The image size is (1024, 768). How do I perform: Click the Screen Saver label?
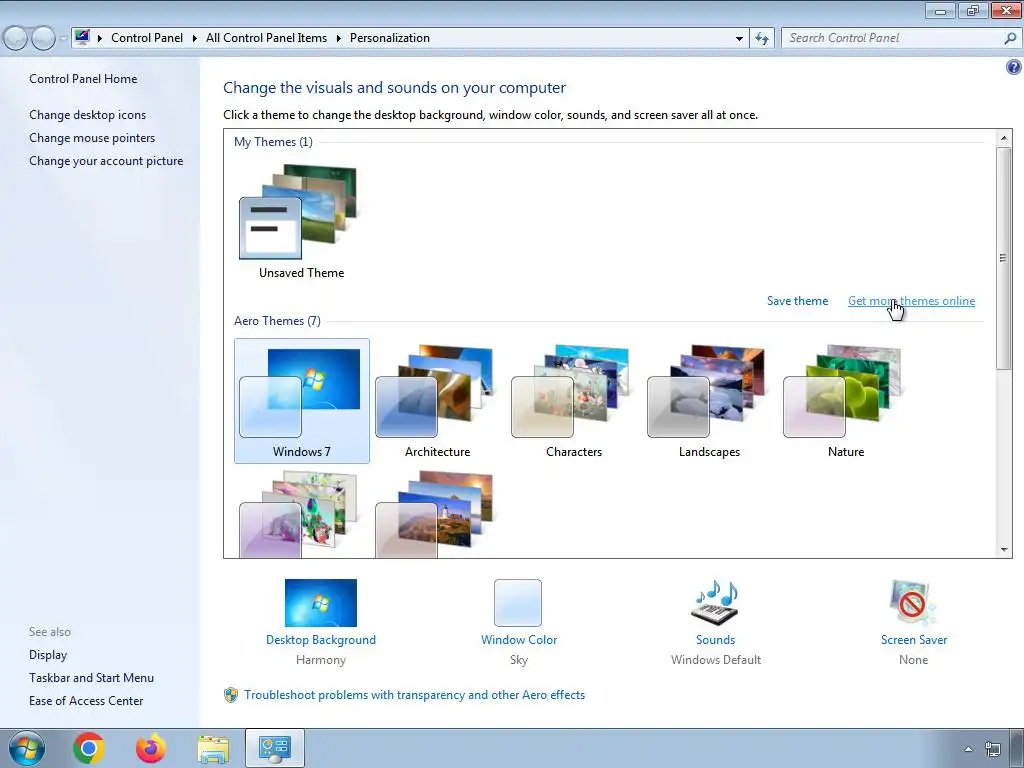(914, 640)
